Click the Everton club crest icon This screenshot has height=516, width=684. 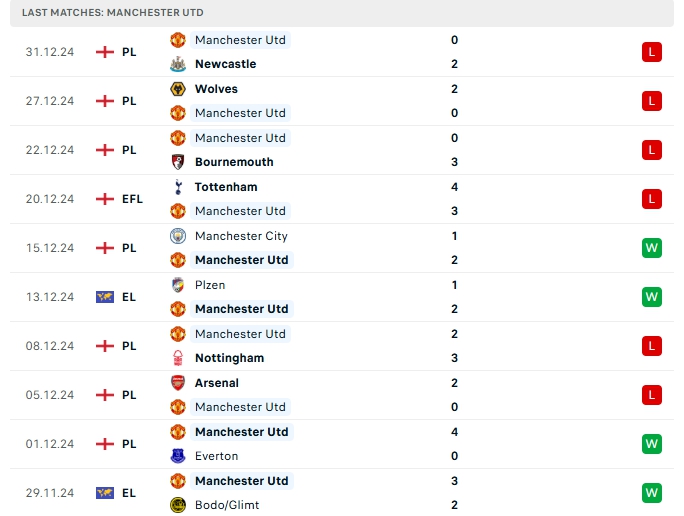(x=178, y=456)
